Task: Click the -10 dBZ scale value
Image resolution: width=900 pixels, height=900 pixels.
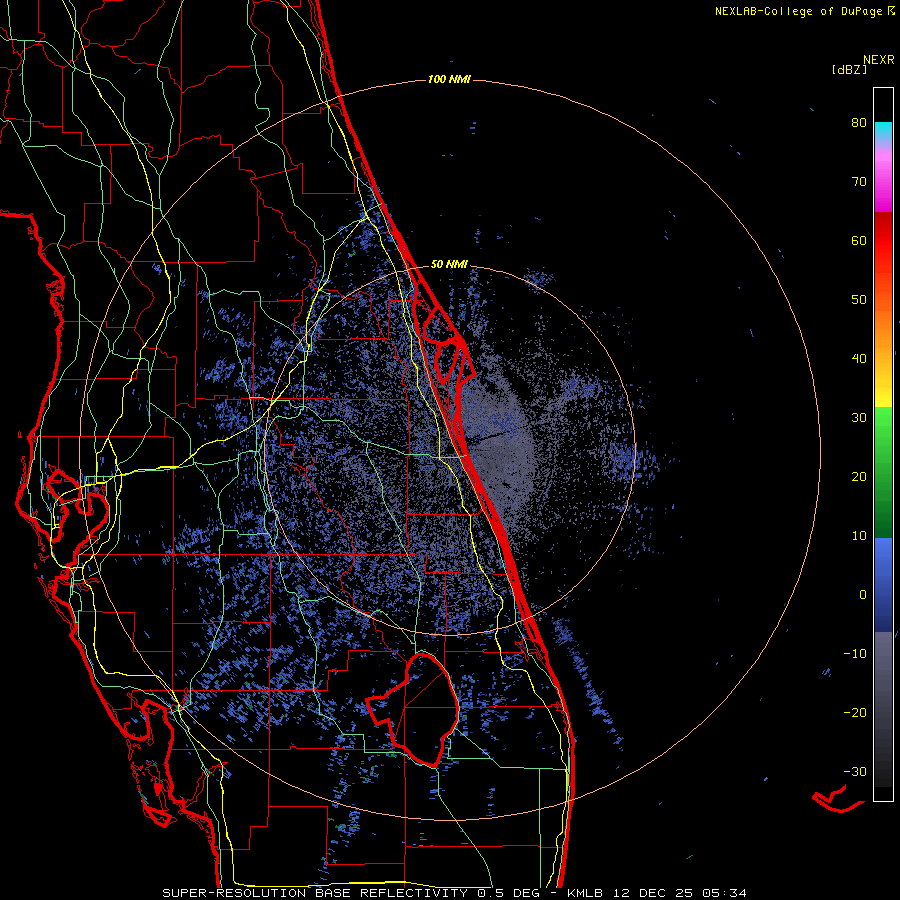Action: pyautogui.click(x=855, y=654)
